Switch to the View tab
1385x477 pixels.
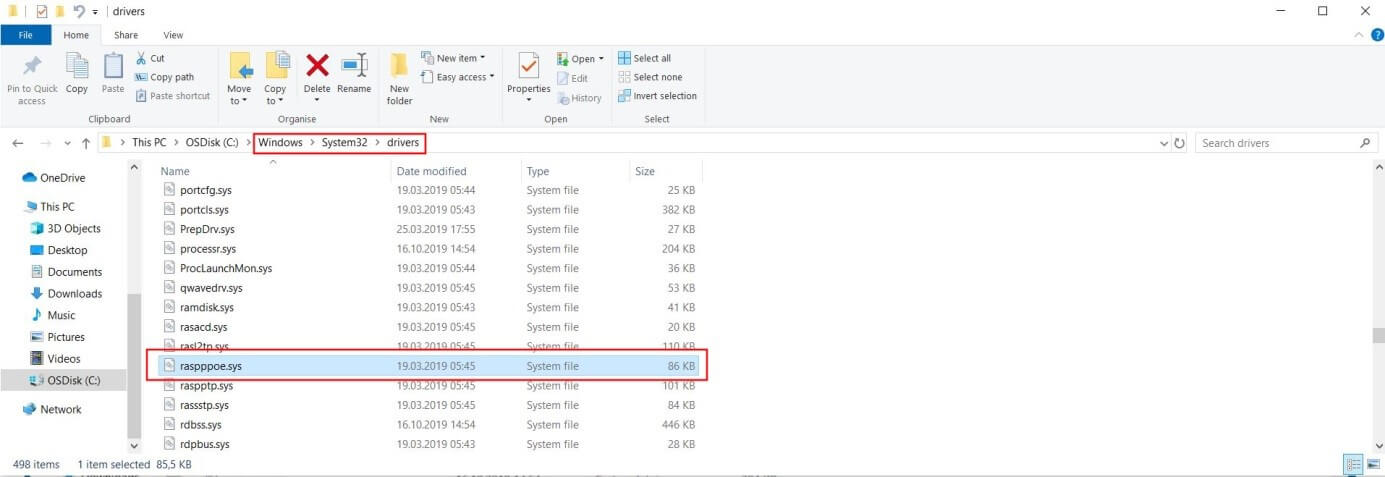point(172,35)
